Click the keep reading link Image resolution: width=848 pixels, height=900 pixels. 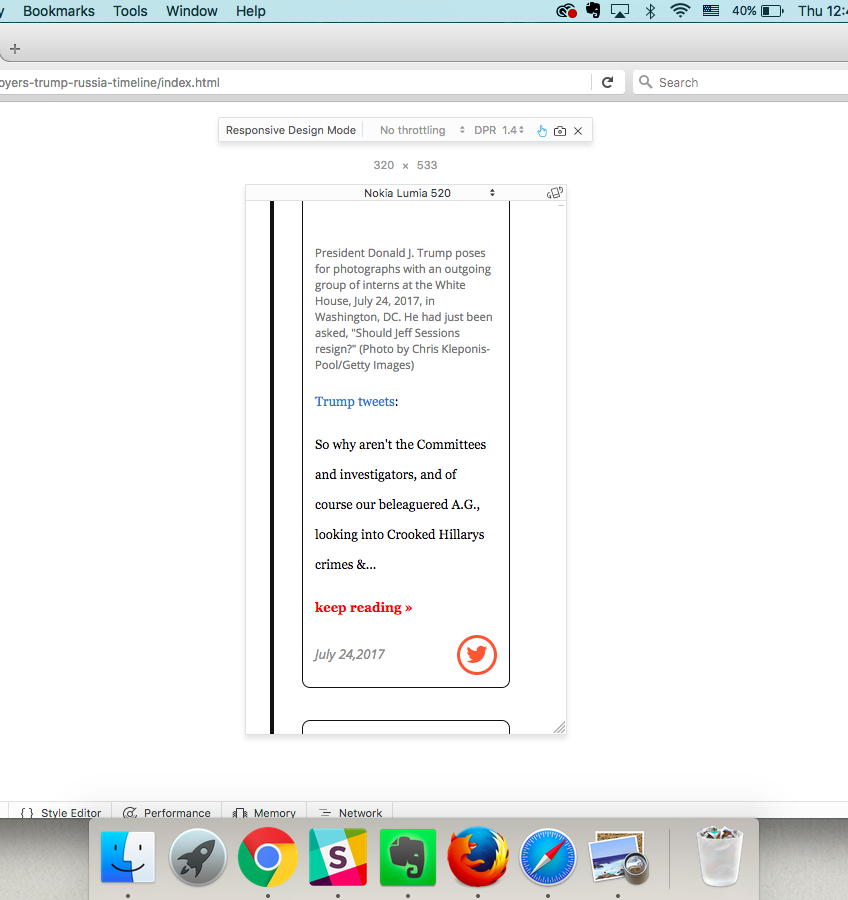363,607
